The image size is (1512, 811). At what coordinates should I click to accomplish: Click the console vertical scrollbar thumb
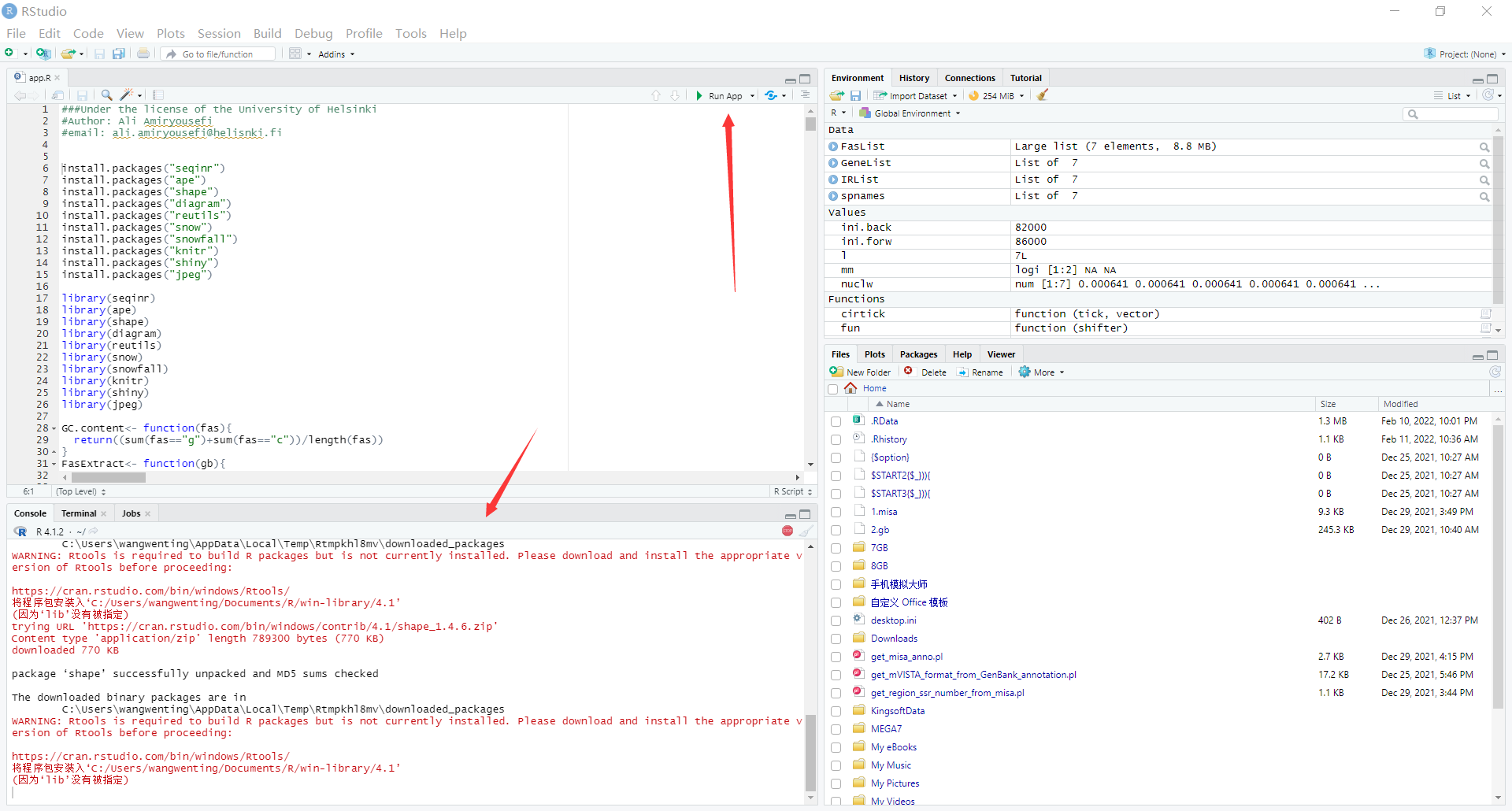[x=810, y=752]
